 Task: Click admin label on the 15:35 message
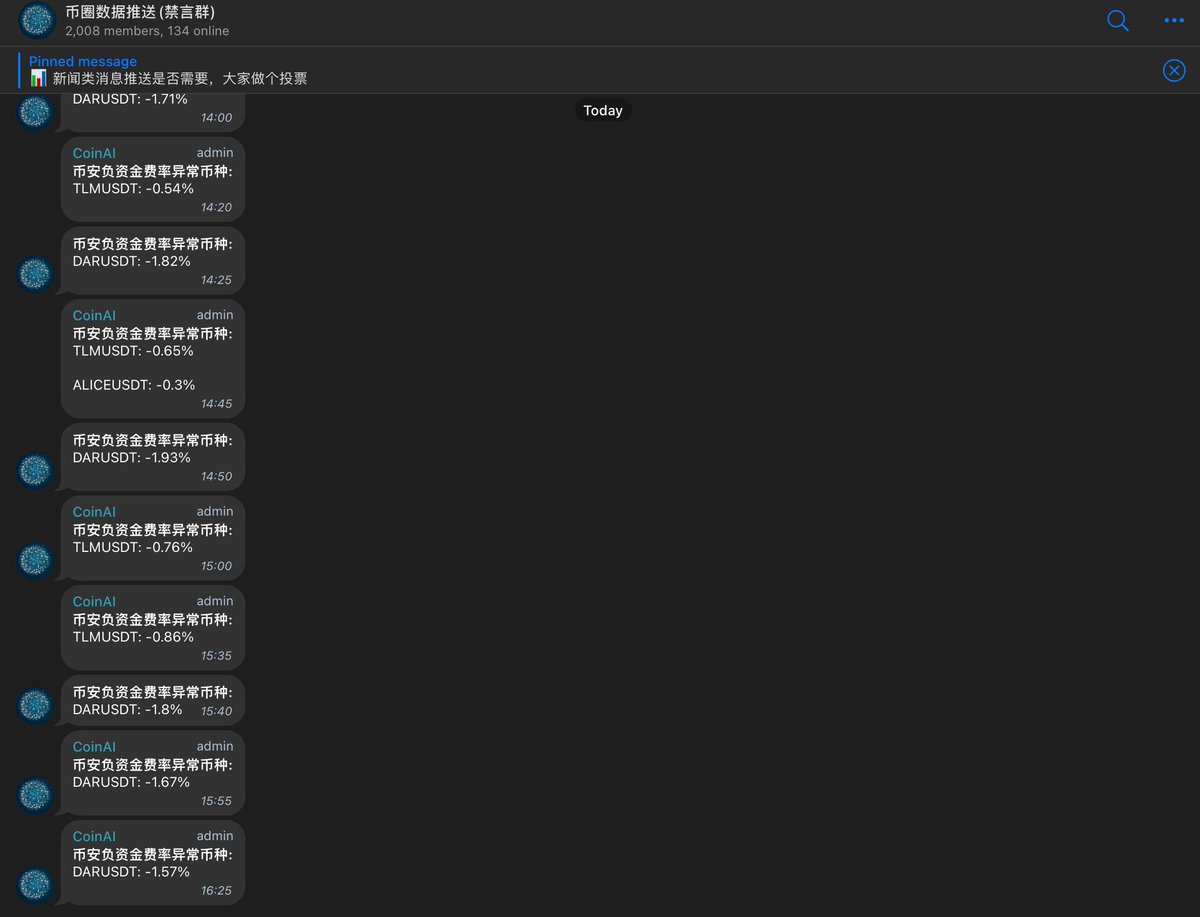coord(214,601)
